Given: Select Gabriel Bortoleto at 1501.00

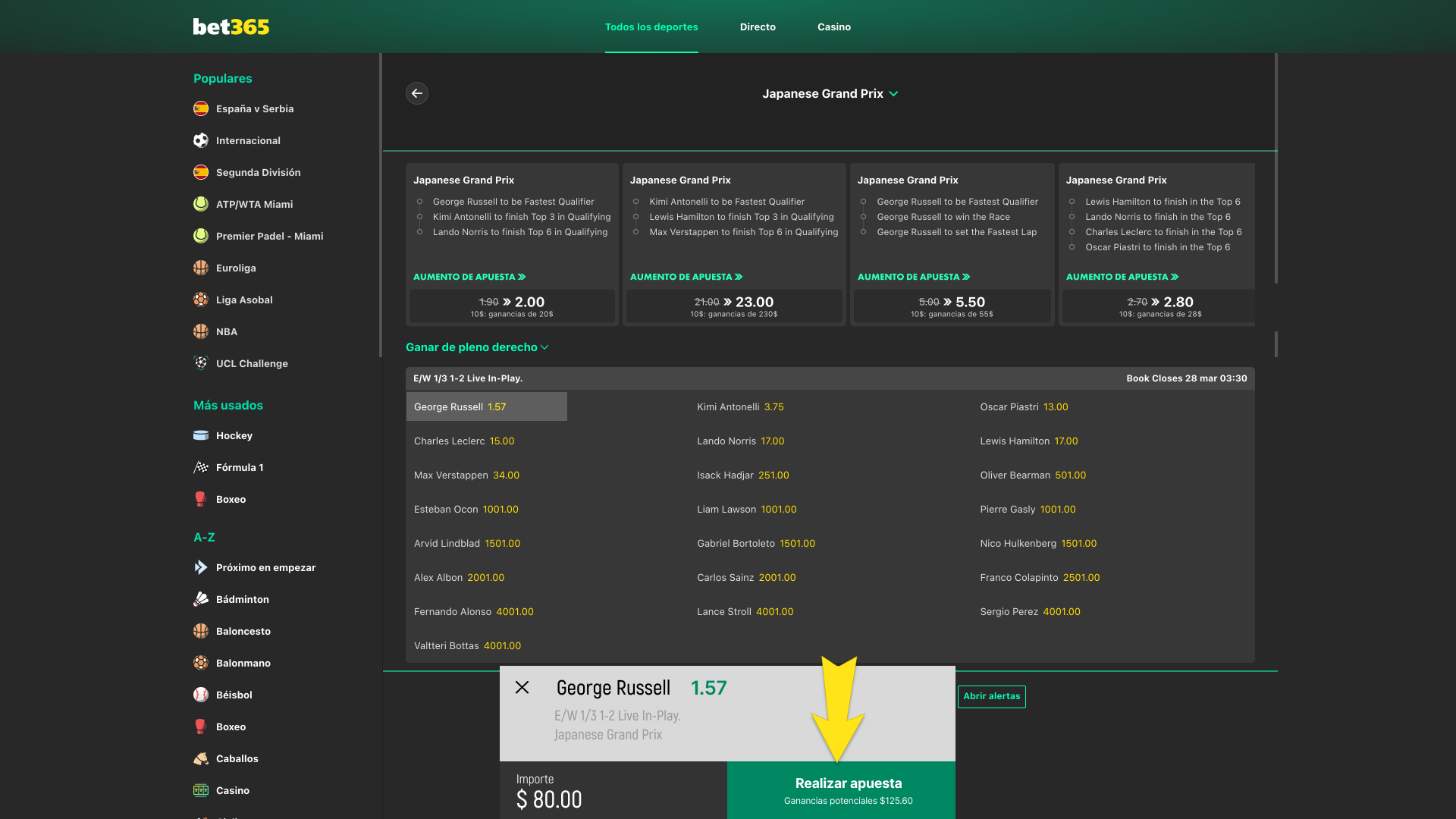Looking at the screenshot, I should click(x=756, y=544).
